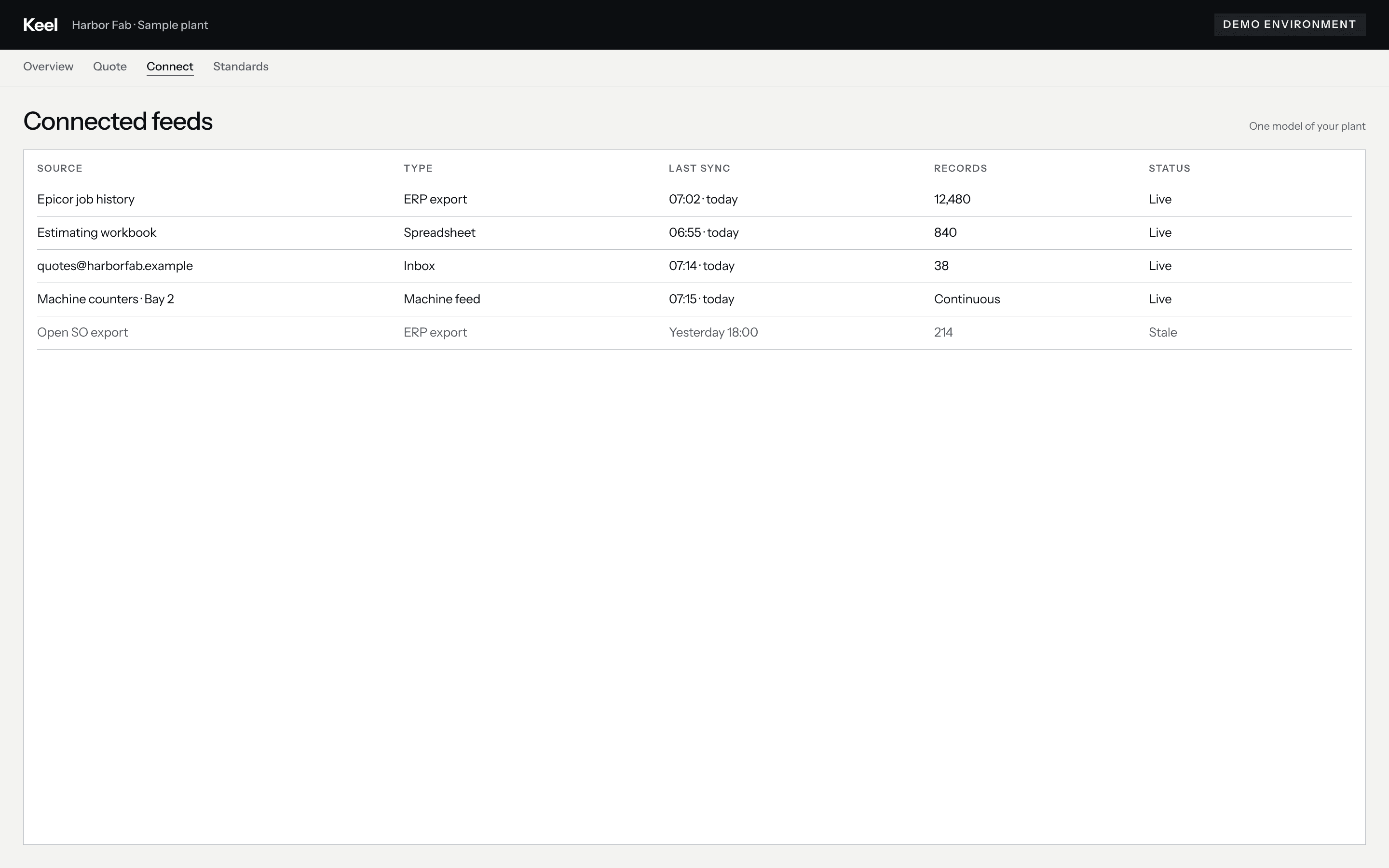Click the 06:55 · today sync time
This screenshot has height=868, width=1389.
tap(704, 232)
